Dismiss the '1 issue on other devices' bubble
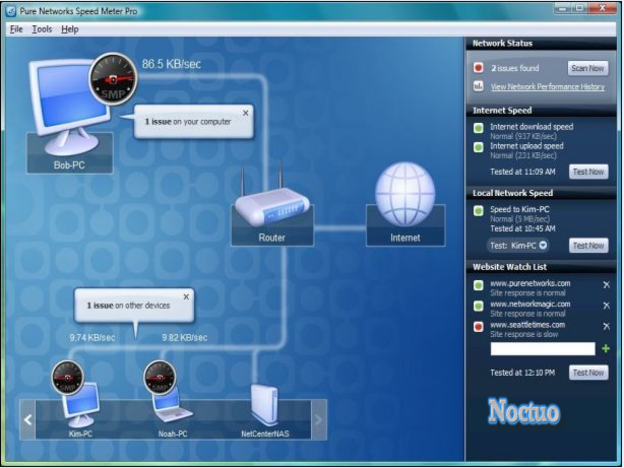624x468 pixels. click(x=186, y=297)
